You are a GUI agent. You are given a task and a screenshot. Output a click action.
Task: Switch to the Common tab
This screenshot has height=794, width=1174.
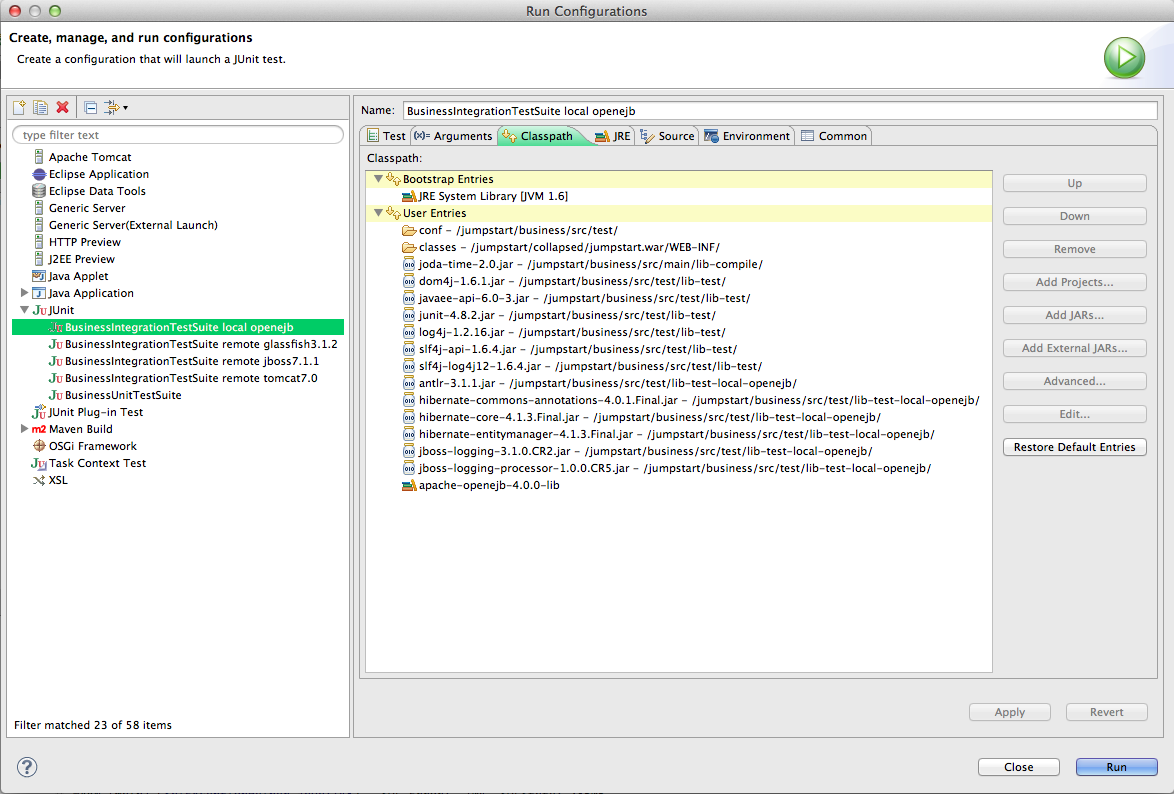[x=833, y=136]
